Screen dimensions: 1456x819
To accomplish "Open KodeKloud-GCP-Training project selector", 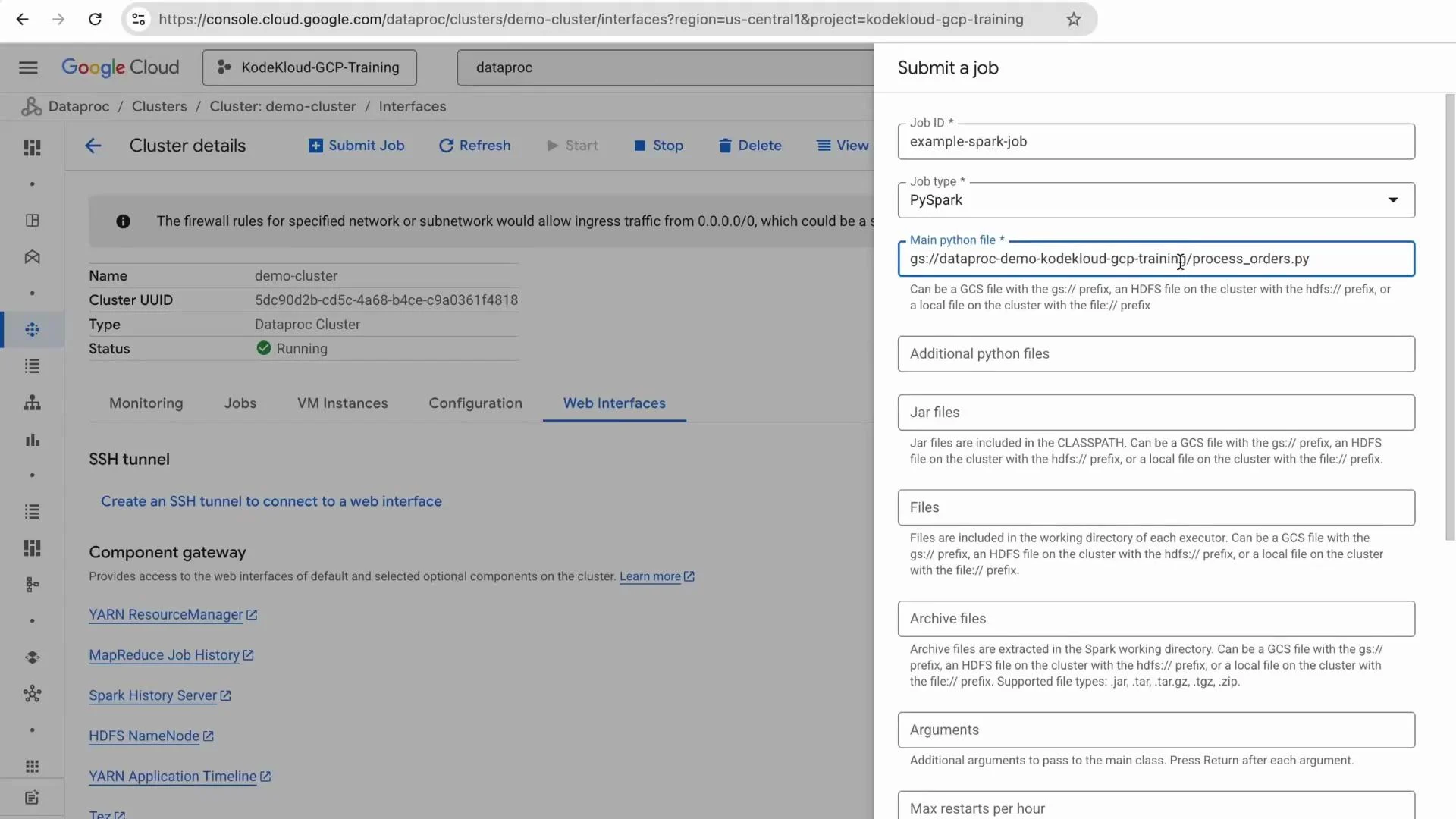I will (309, 67).
